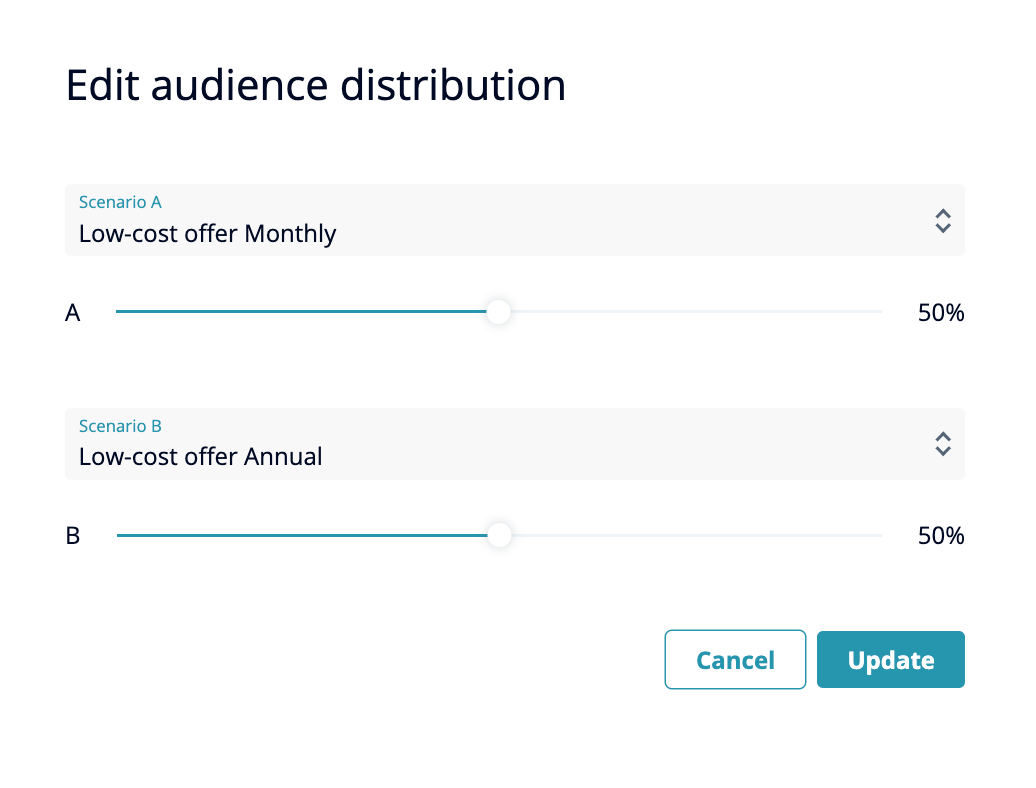Click the slider B handle knob
The image size is (1036, 788).
(499, 536)
